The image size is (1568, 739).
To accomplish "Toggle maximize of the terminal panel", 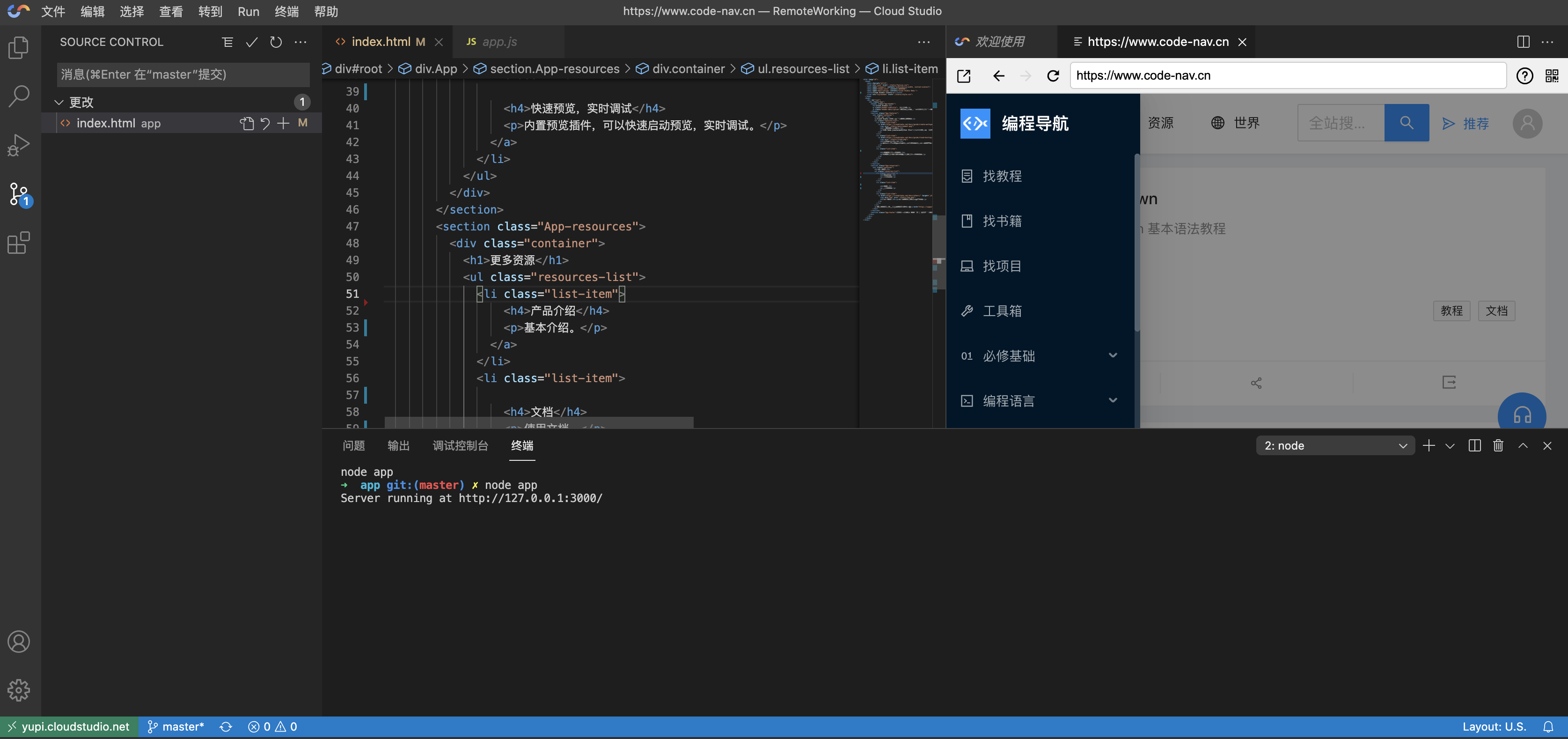I will (x=1522, y=445).
